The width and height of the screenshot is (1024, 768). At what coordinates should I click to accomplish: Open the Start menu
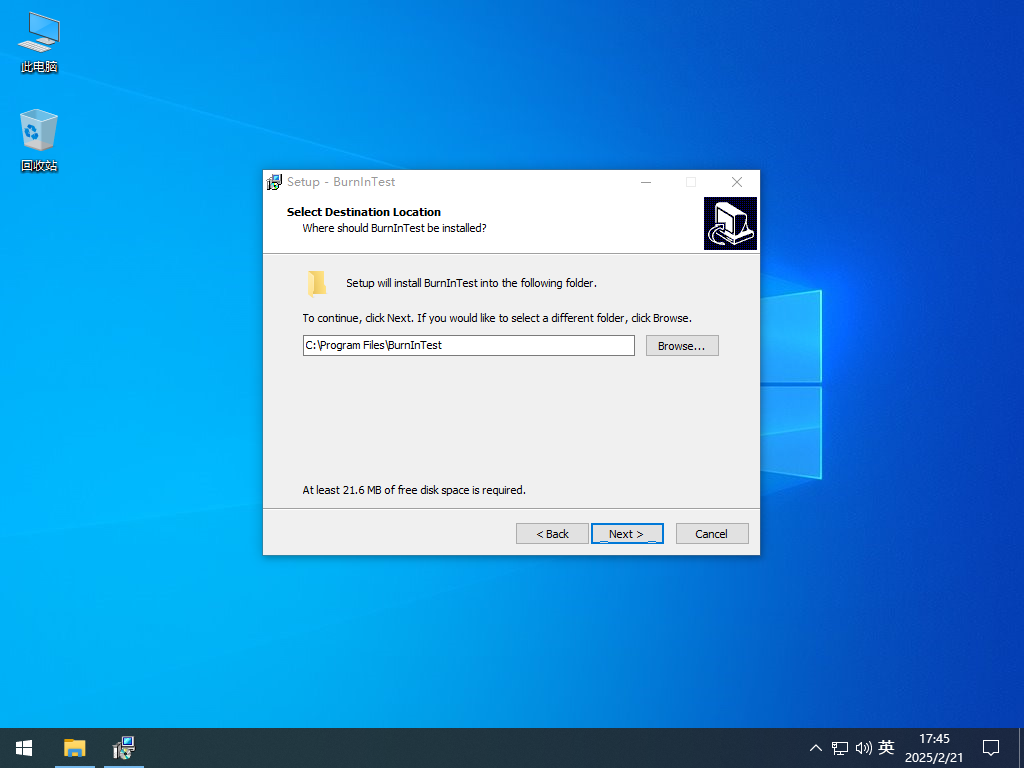[23, 747]
